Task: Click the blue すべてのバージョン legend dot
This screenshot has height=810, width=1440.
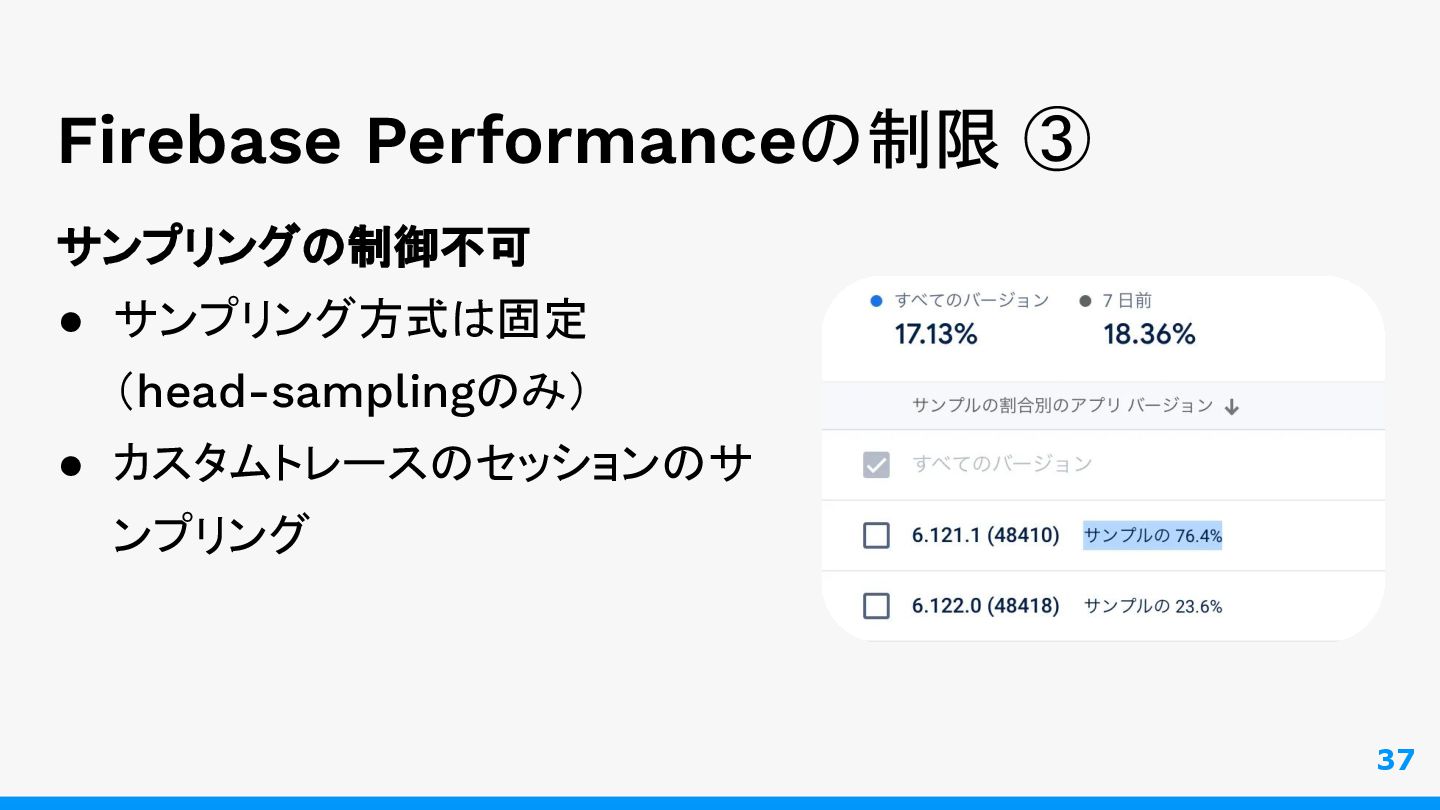Action: (877, 300)
